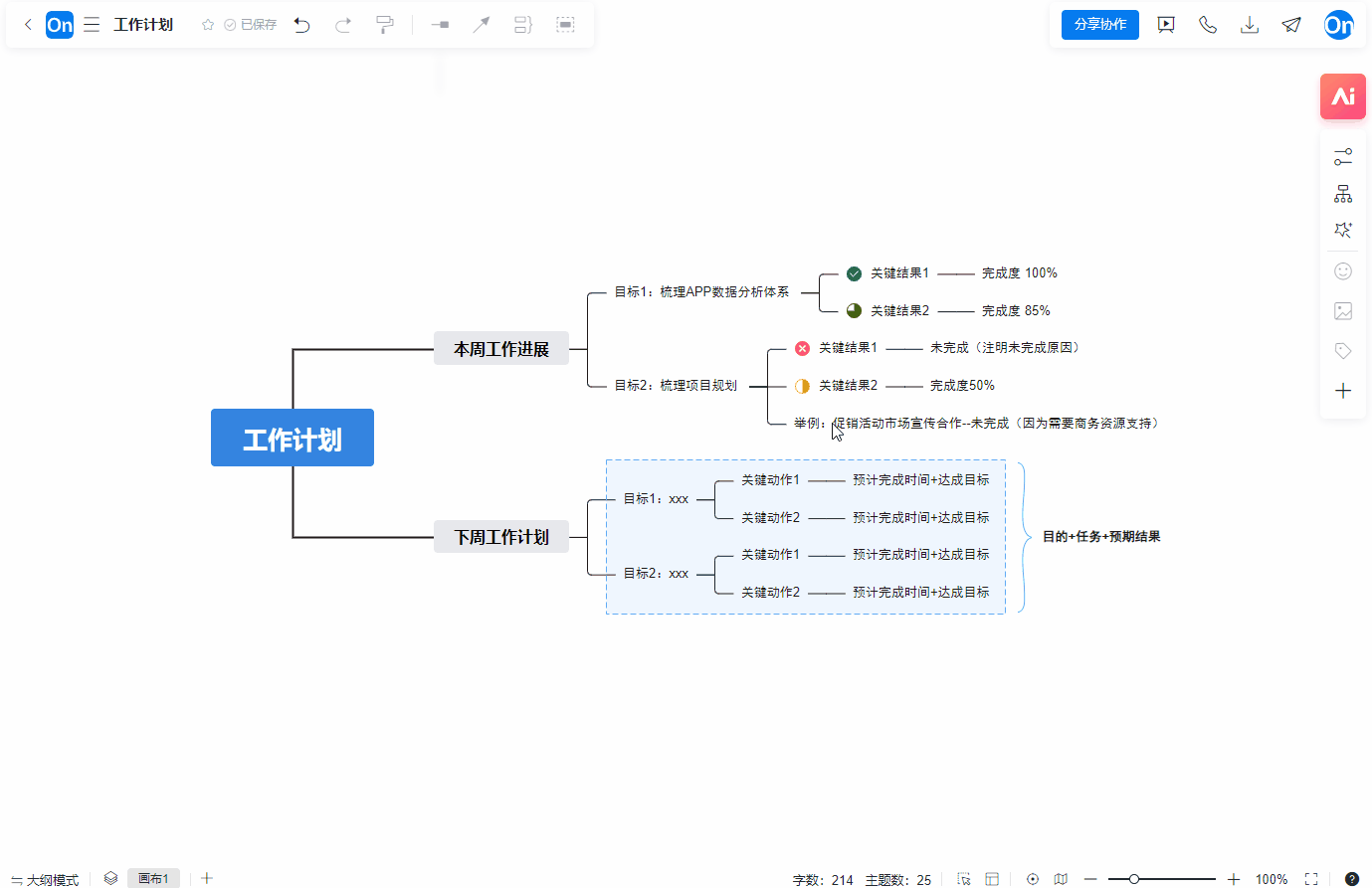Open the canvas layers icon
Image resolution: width=1372 pixels, height=888 pixels.
coord(110,879)
